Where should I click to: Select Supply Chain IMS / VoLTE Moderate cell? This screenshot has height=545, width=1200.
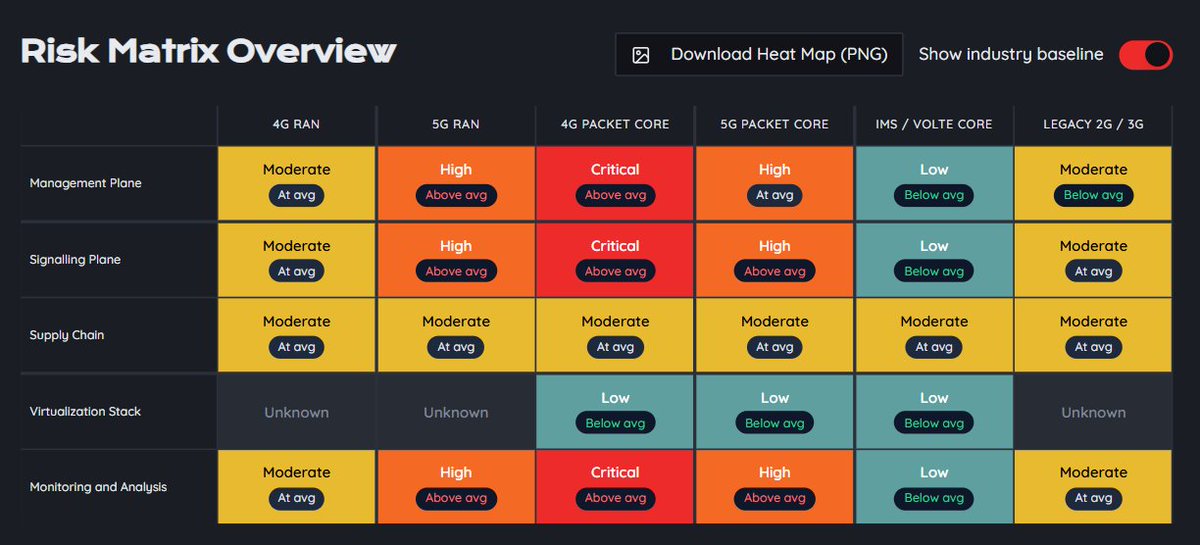[934, 335]
